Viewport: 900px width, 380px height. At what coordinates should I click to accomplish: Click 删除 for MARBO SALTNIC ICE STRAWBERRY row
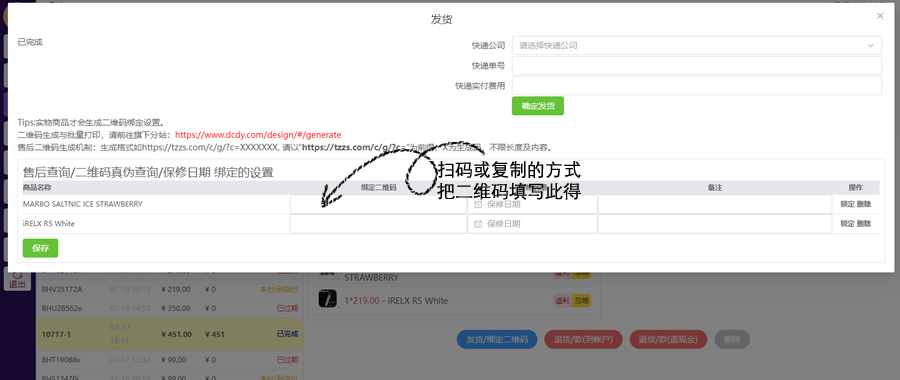tap(864, 204)
